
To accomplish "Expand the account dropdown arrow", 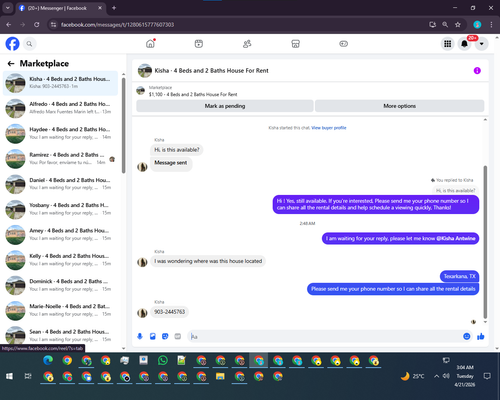I will pos(481,44).
